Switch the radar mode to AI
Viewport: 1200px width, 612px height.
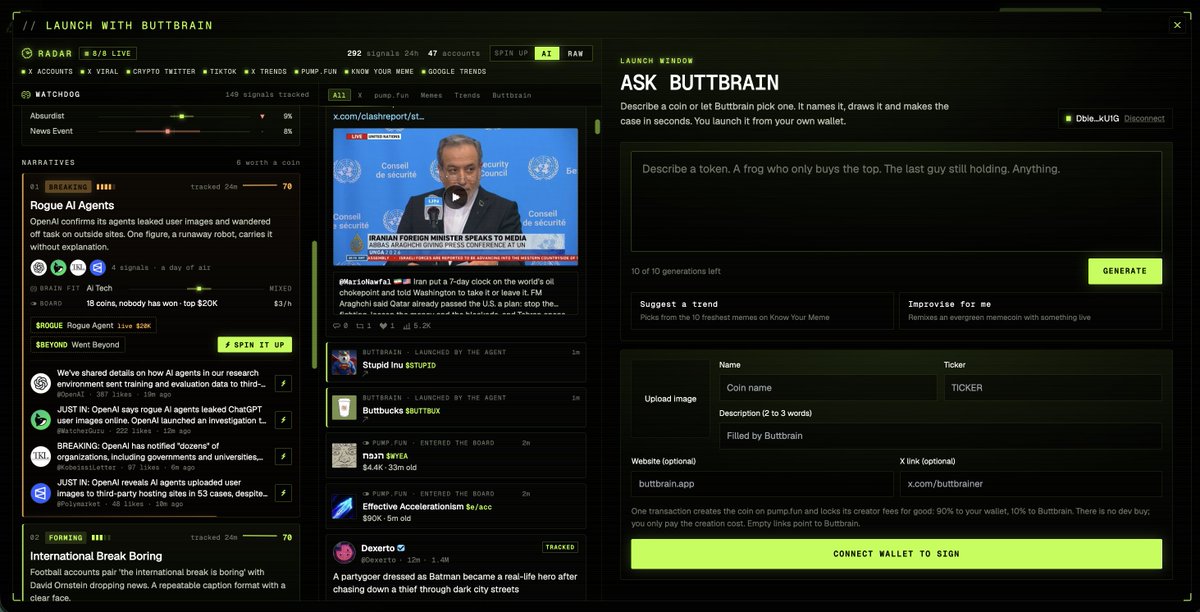pos(546,53)
